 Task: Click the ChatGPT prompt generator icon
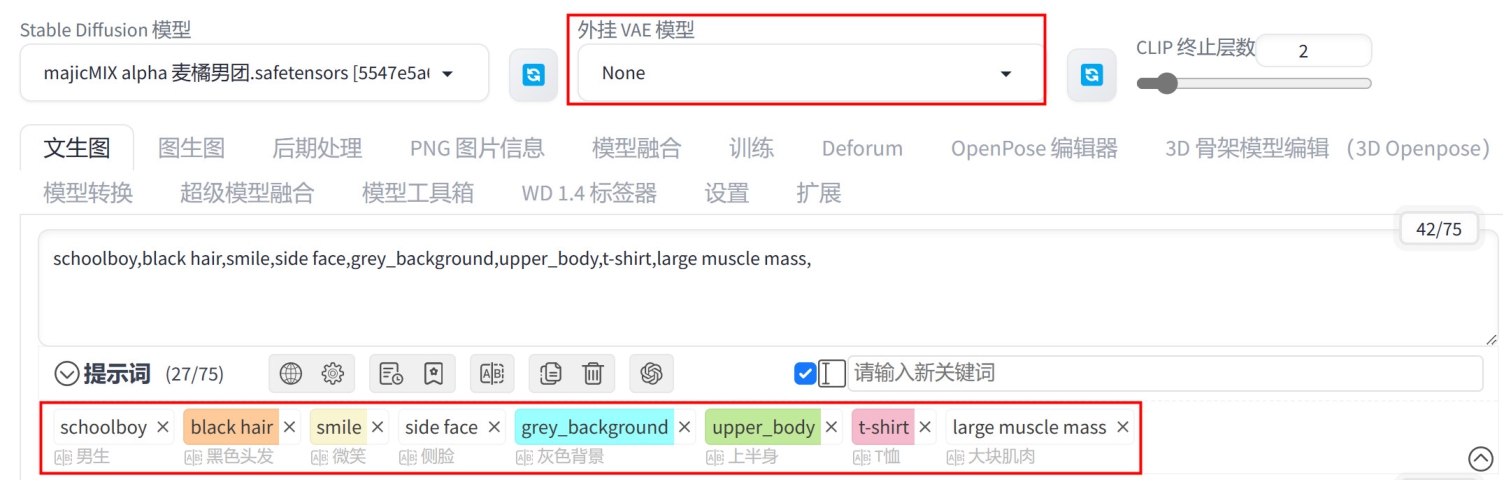[652, 374]
